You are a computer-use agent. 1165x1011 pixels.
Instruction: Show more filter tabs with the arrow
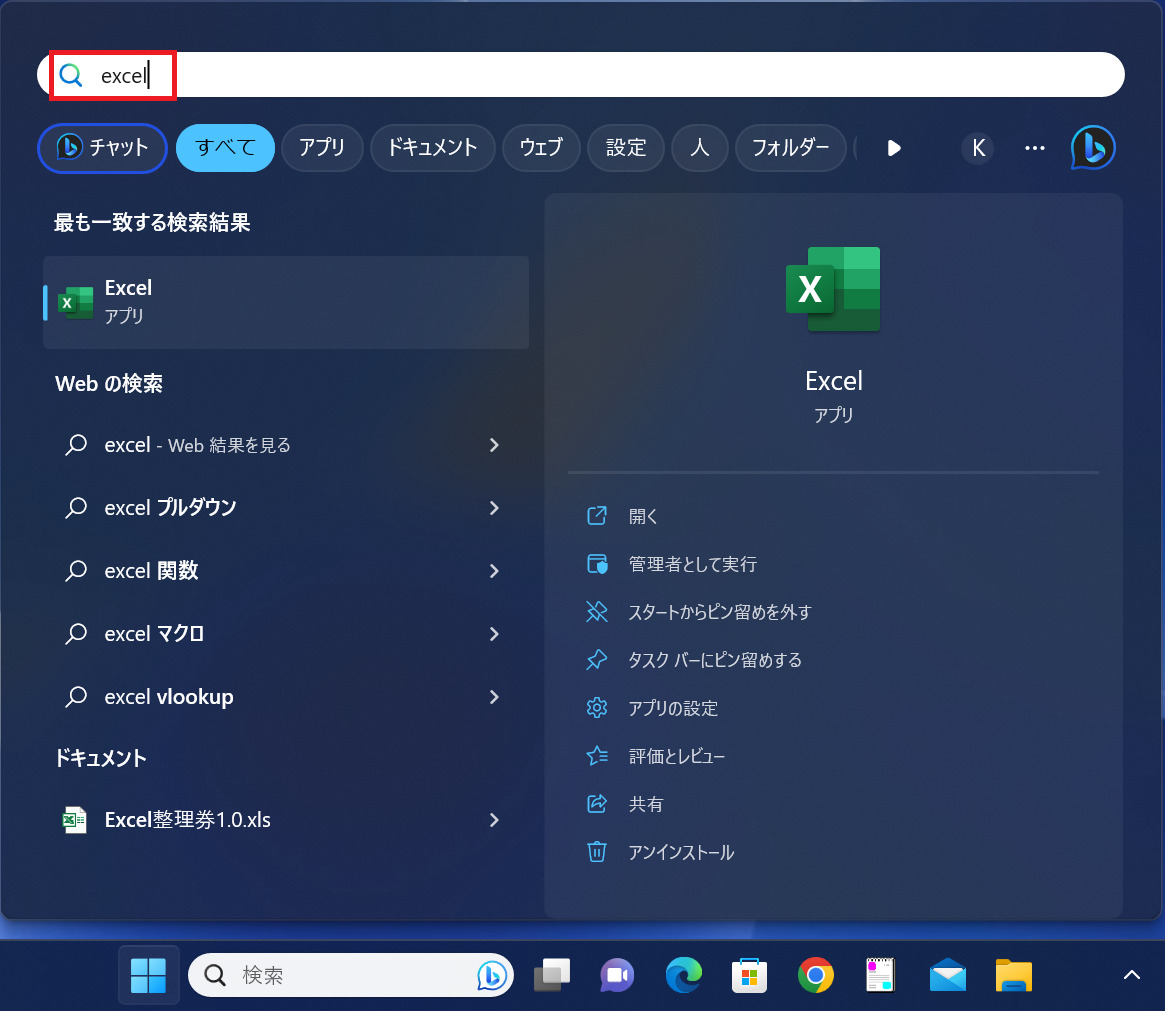point(894,148)
